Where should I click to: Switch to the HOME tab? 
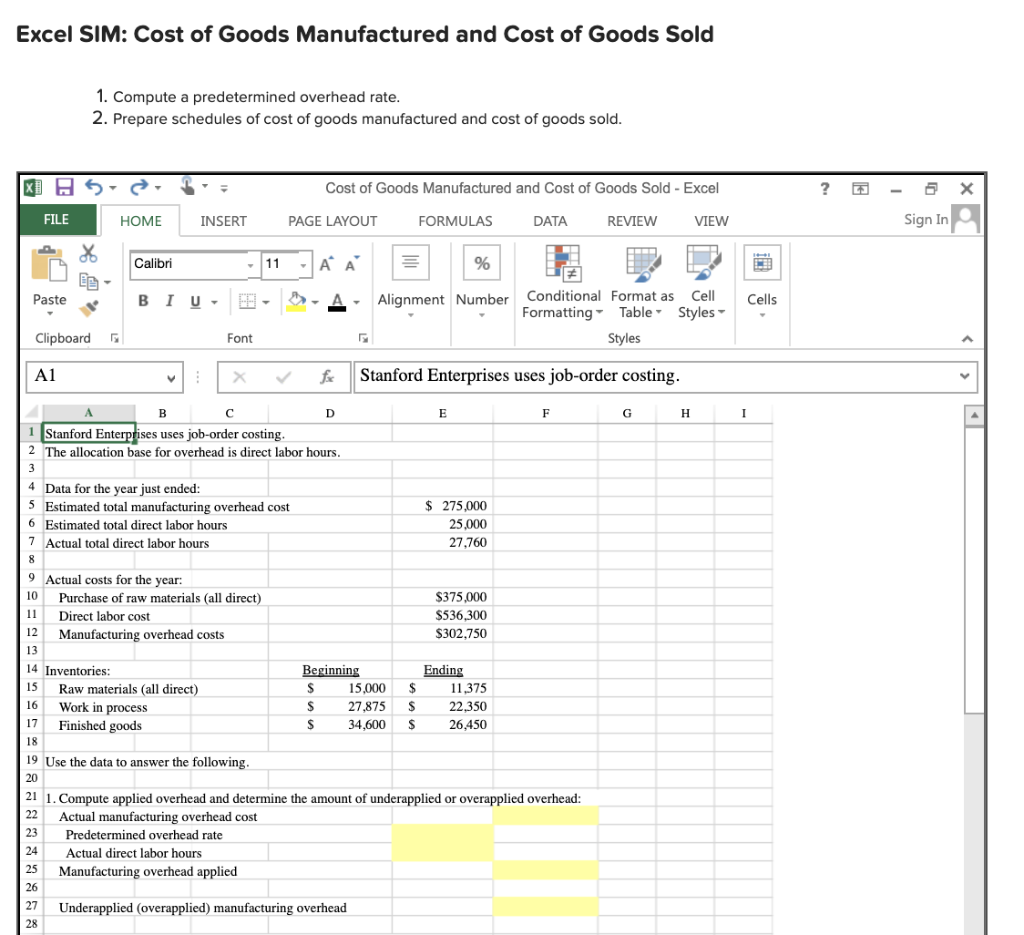[140, 221]
